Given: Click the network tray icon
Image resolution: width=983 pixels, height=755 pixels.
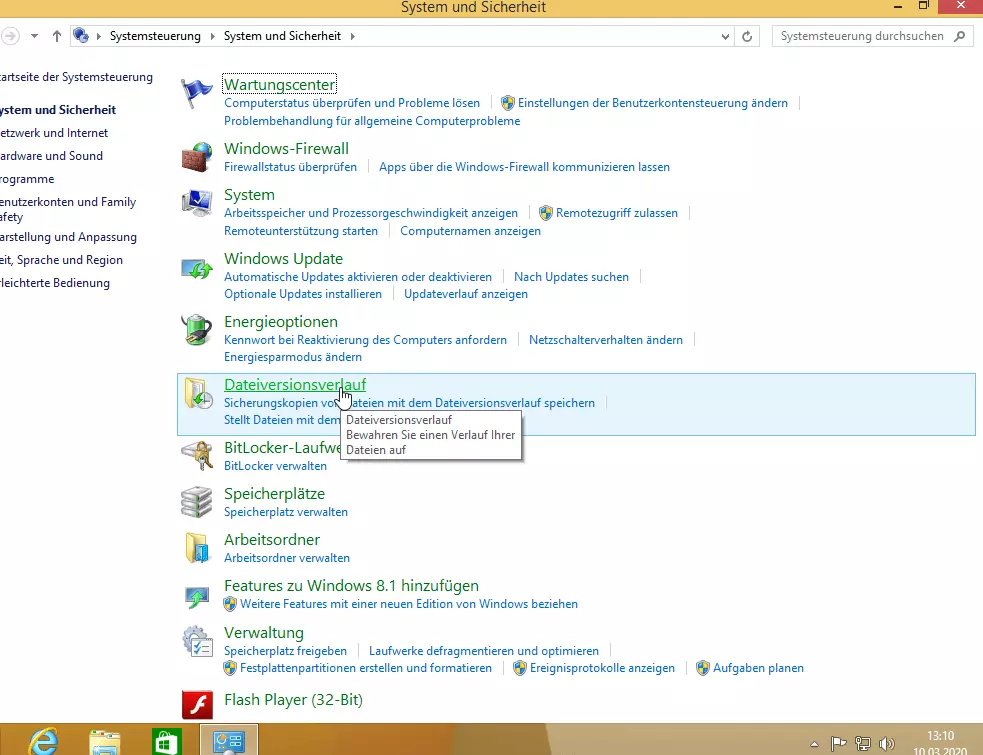Looking at the screenshot, I should point(863,744).
